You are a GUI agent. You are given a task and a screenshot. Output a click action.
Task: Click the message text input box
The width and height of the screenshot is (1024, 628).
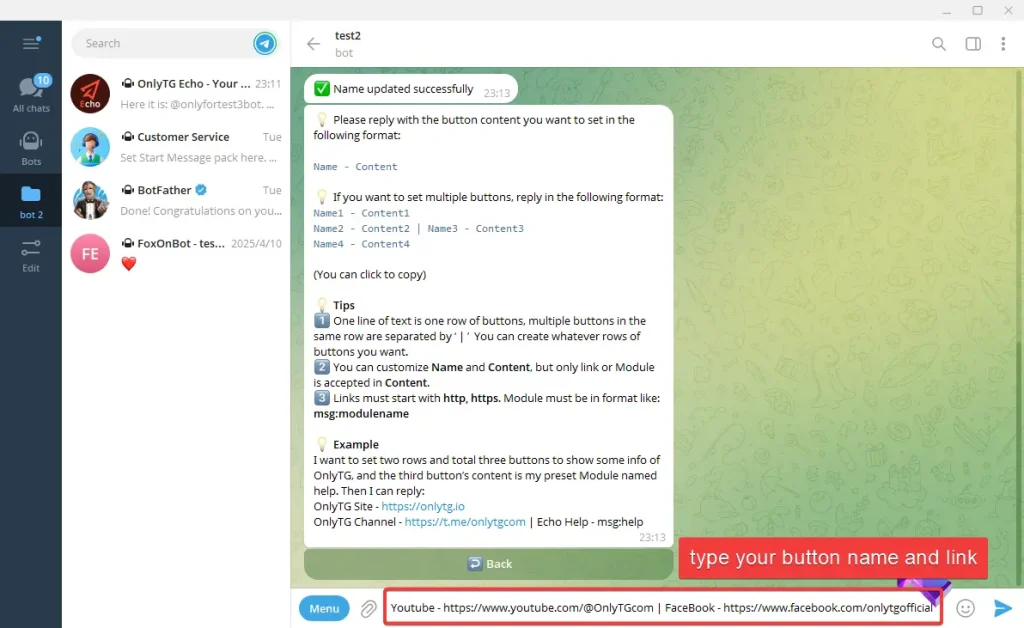pyautogui.click(x=660, y=608)
